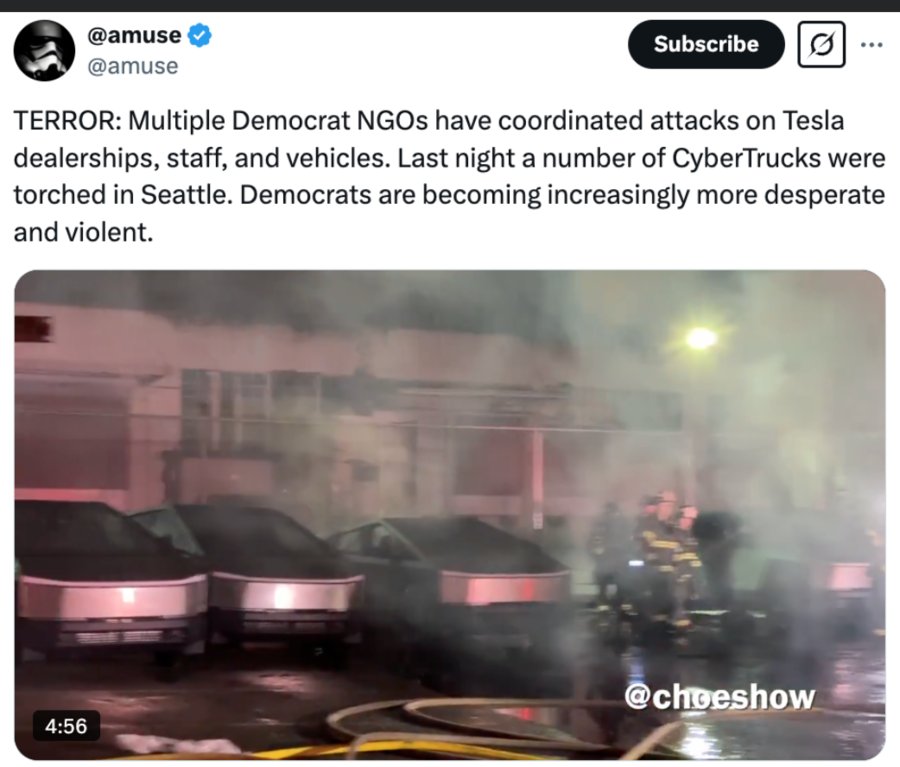900x767 pixels.
Task: Click the @choeshow watermark in video
Action: click(719, 697)
